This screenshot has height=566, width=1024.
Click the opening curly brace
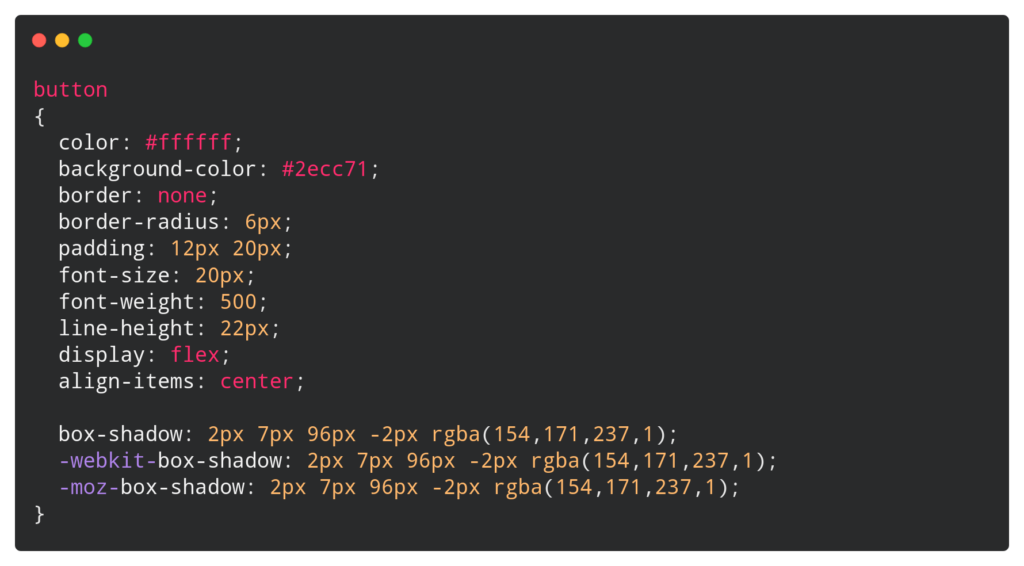[39, 116]
